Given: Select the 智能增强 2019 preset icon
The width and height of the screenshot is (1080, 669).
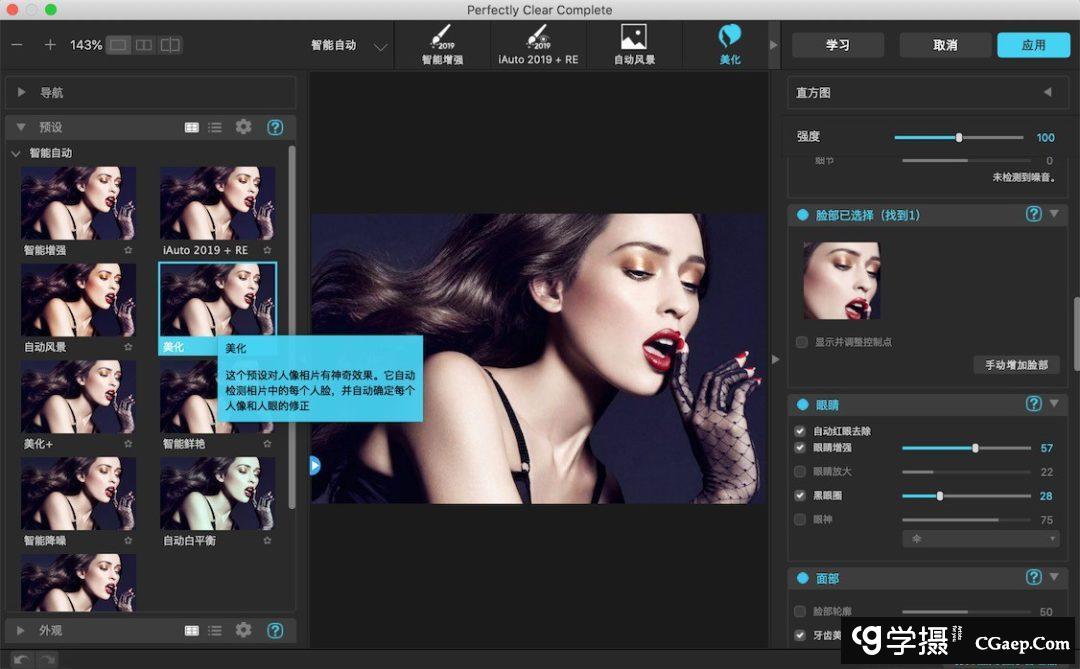Looking at the screenshot, I should coord(442,45).
